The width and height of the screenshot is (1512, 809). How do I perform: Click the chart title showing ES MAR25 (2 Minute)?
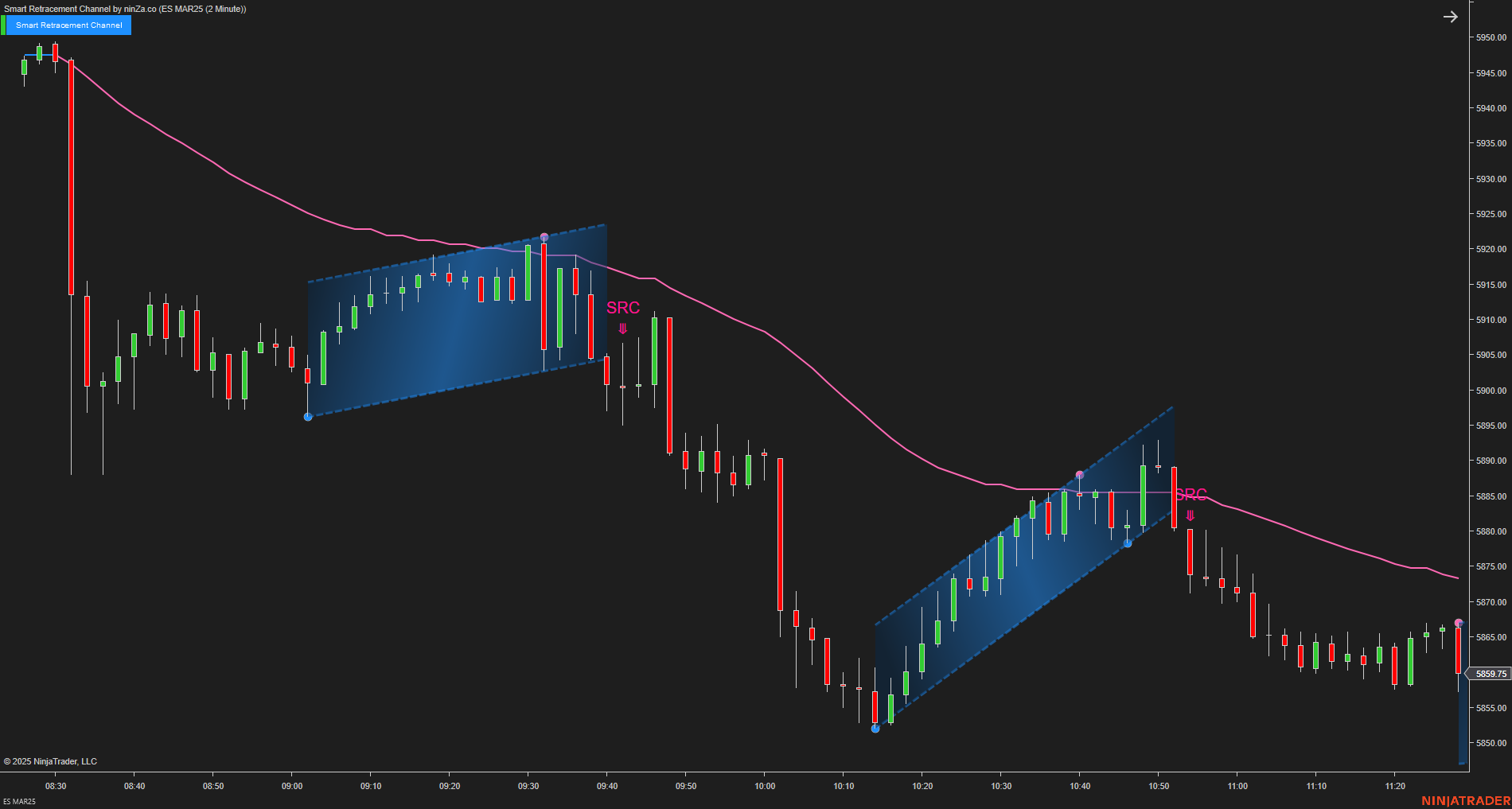coord(123,8)
